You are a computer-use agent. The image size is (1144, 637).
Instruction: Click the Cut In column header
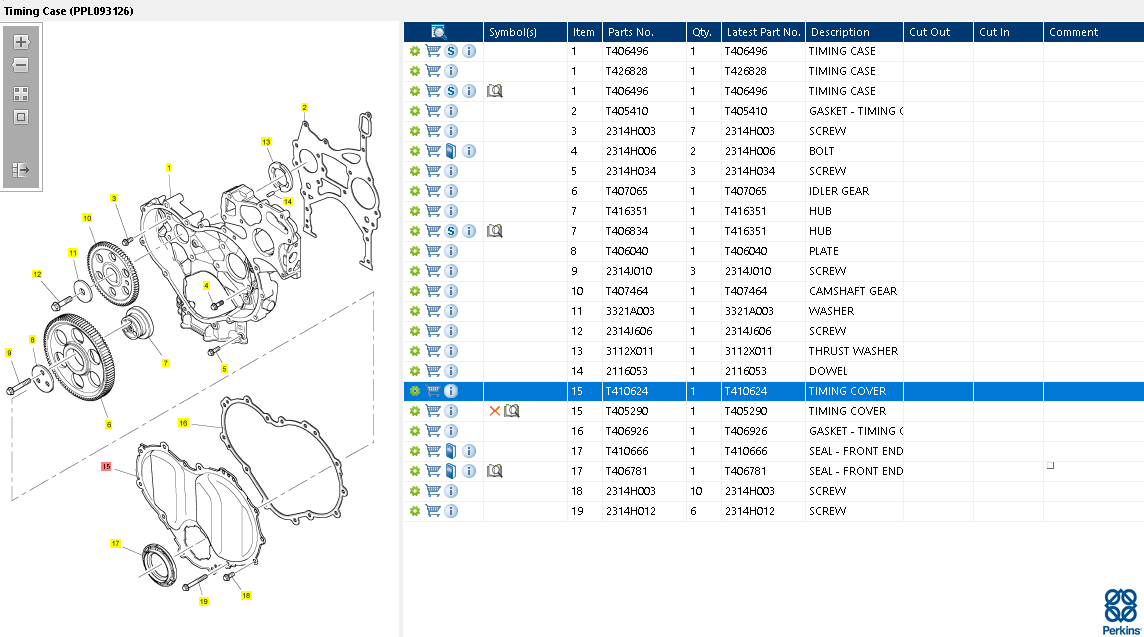[1008, 32]
